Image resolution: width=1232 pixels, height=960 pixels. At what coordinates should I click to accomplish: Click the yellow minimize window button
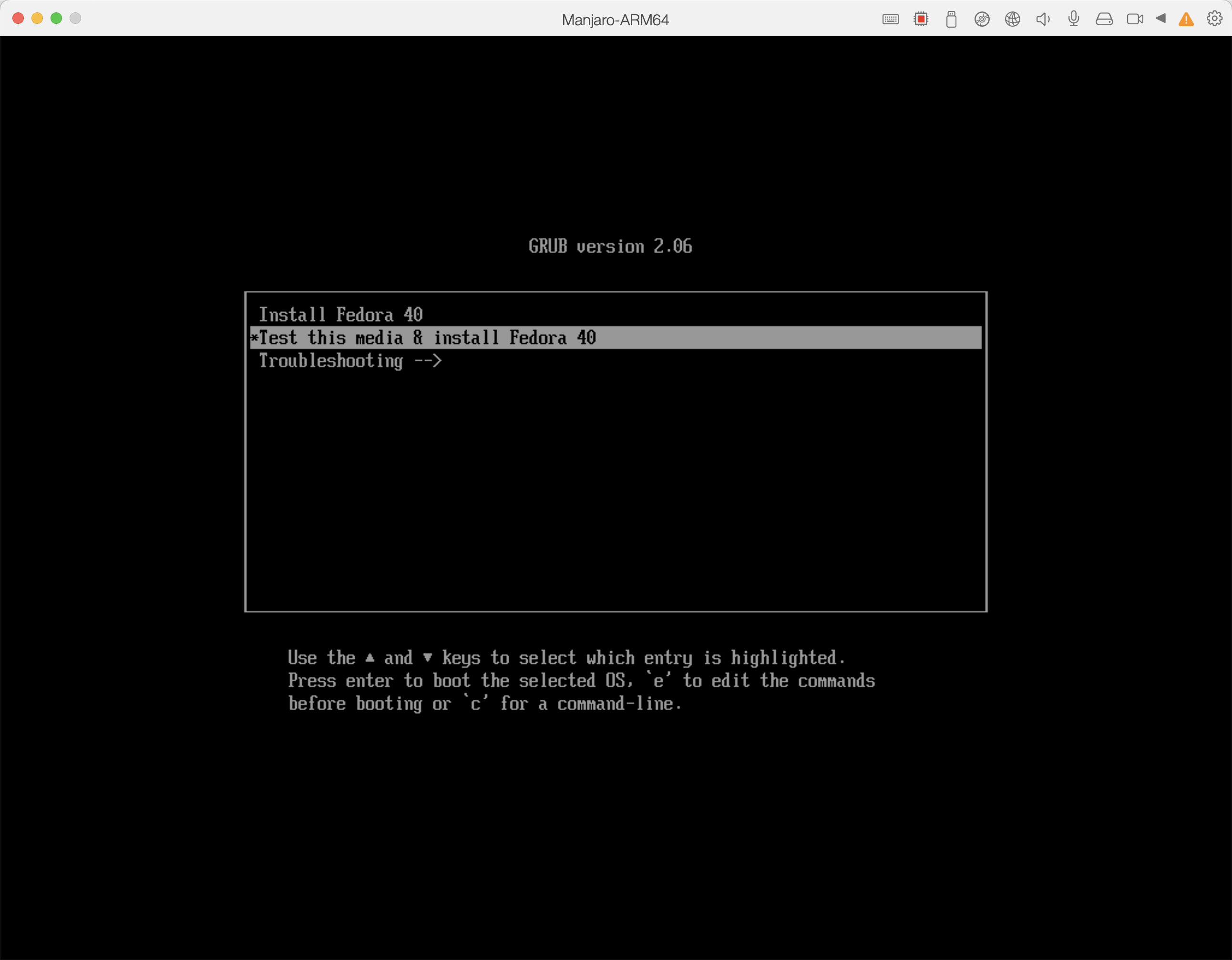pyautogui.click(x=37, y=18)
